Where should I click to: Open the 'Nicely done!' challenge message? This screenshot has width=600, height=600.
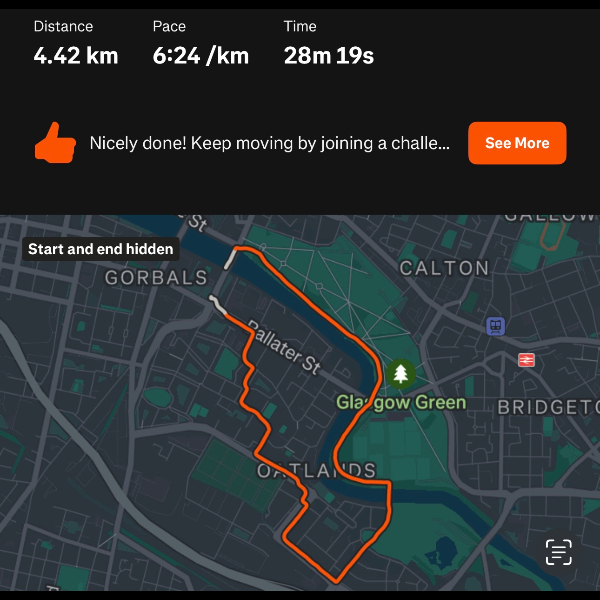pos(269,143)
